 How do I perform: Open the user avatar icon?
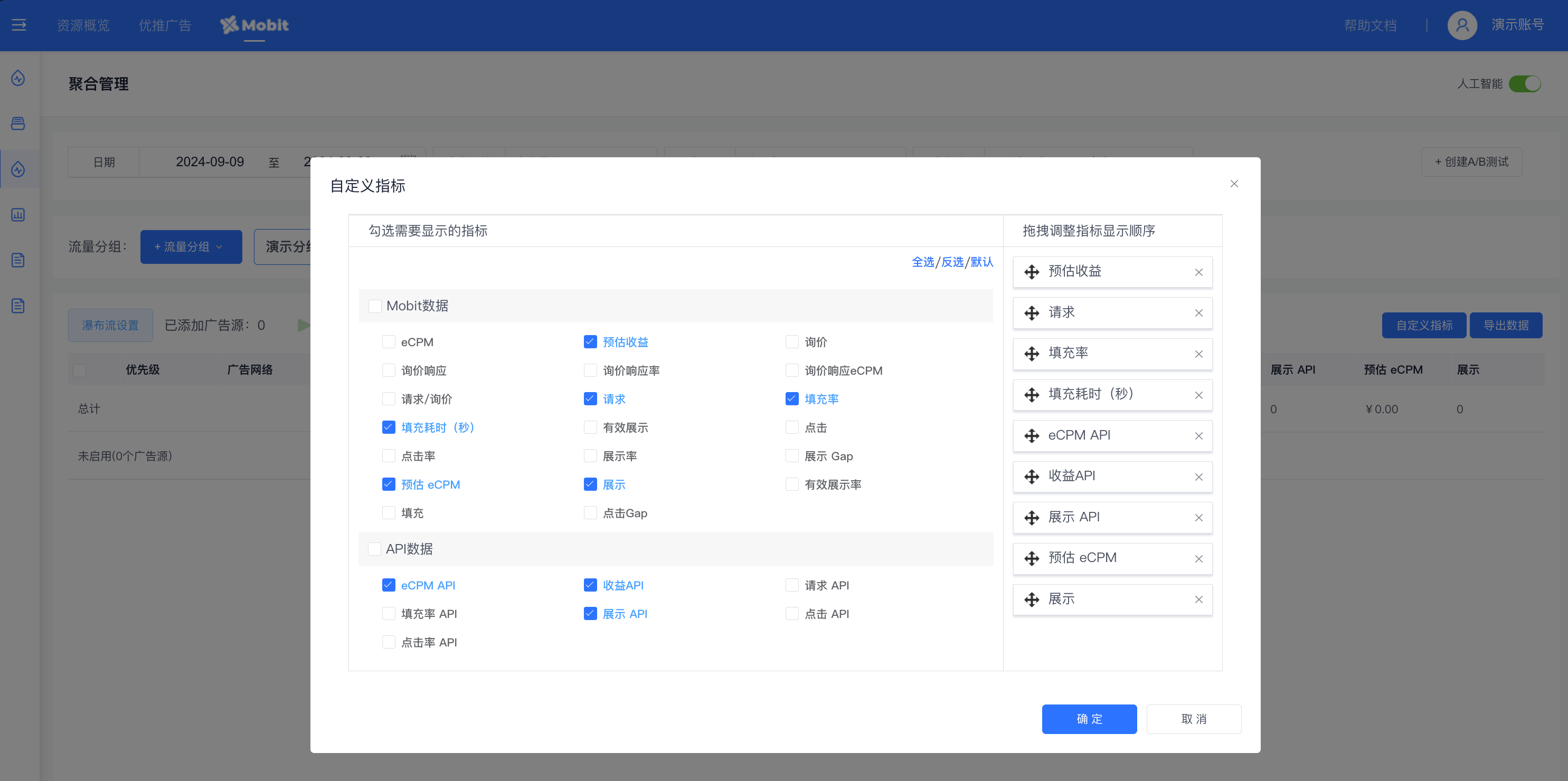pos(1462,25)
